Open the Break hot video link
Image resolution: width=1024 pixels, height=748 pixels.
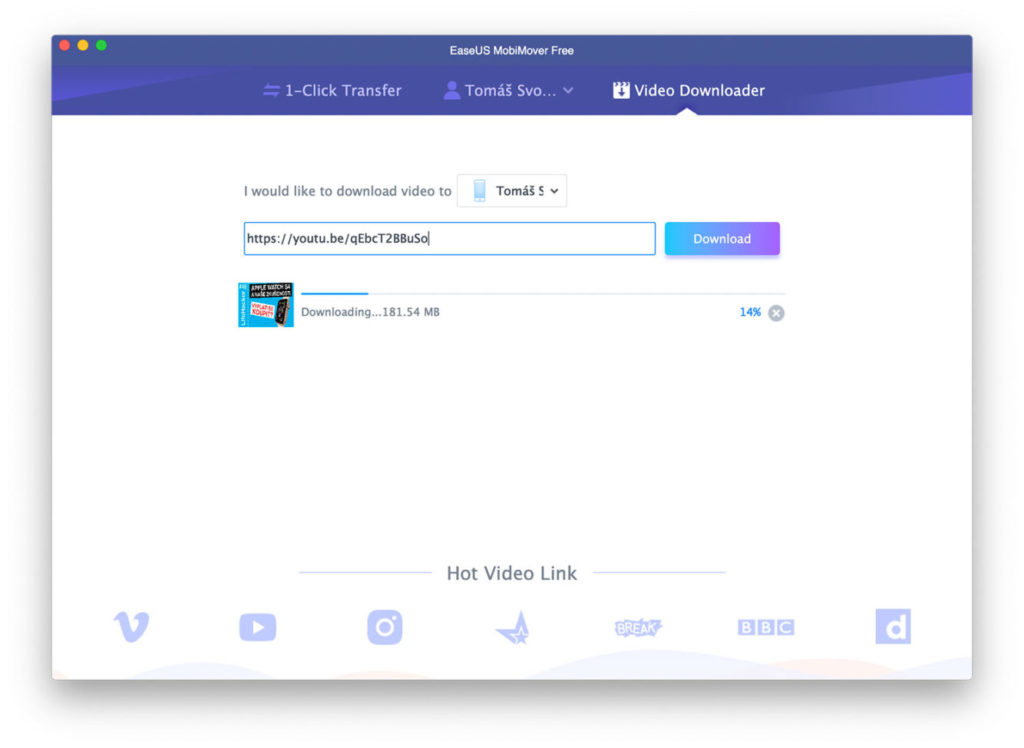pyautogui.click(x=638, y=628)
